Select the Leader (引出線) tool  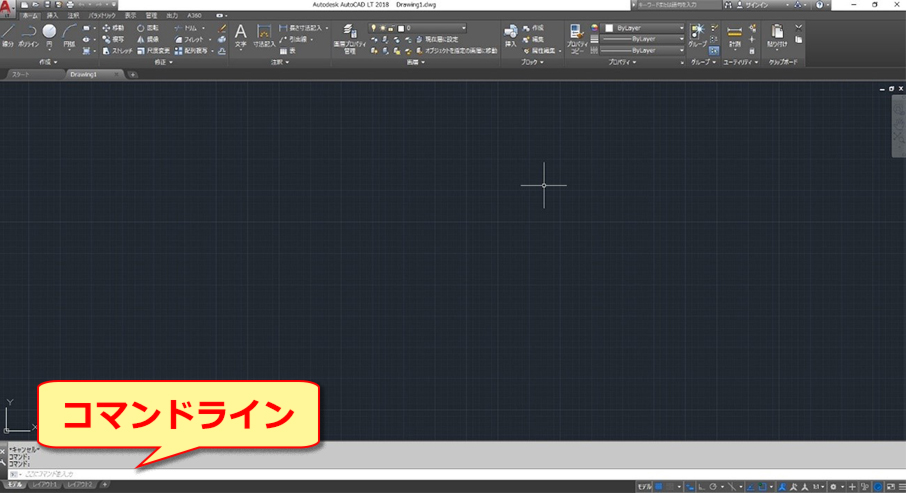click(x=294, y=39)
